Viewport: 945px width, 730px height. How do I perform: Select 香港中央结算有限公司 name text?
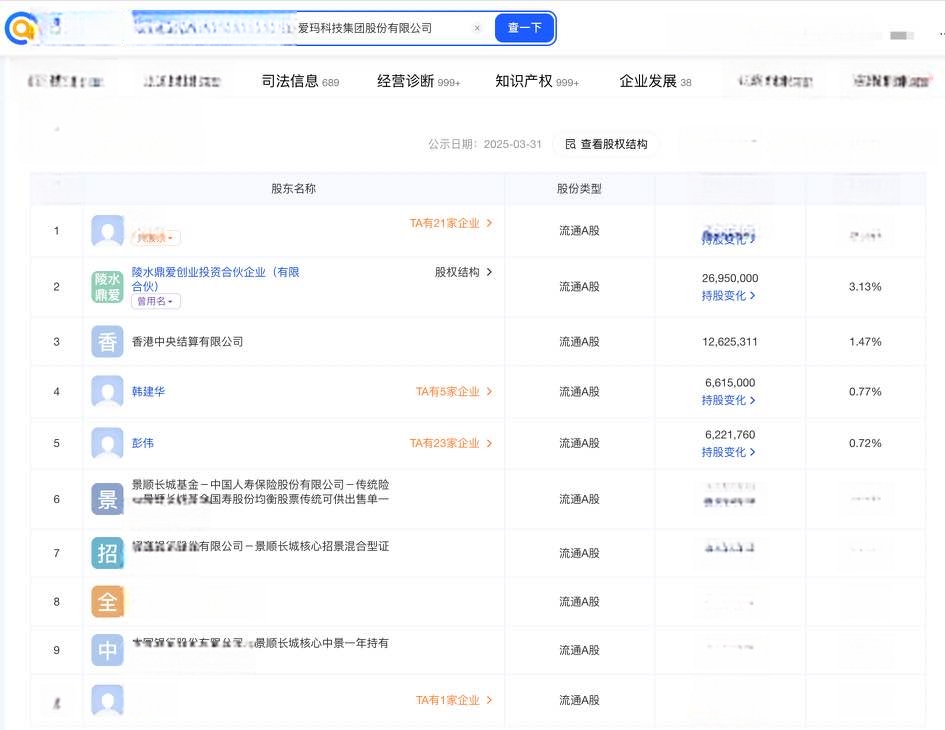coord(187,342)
